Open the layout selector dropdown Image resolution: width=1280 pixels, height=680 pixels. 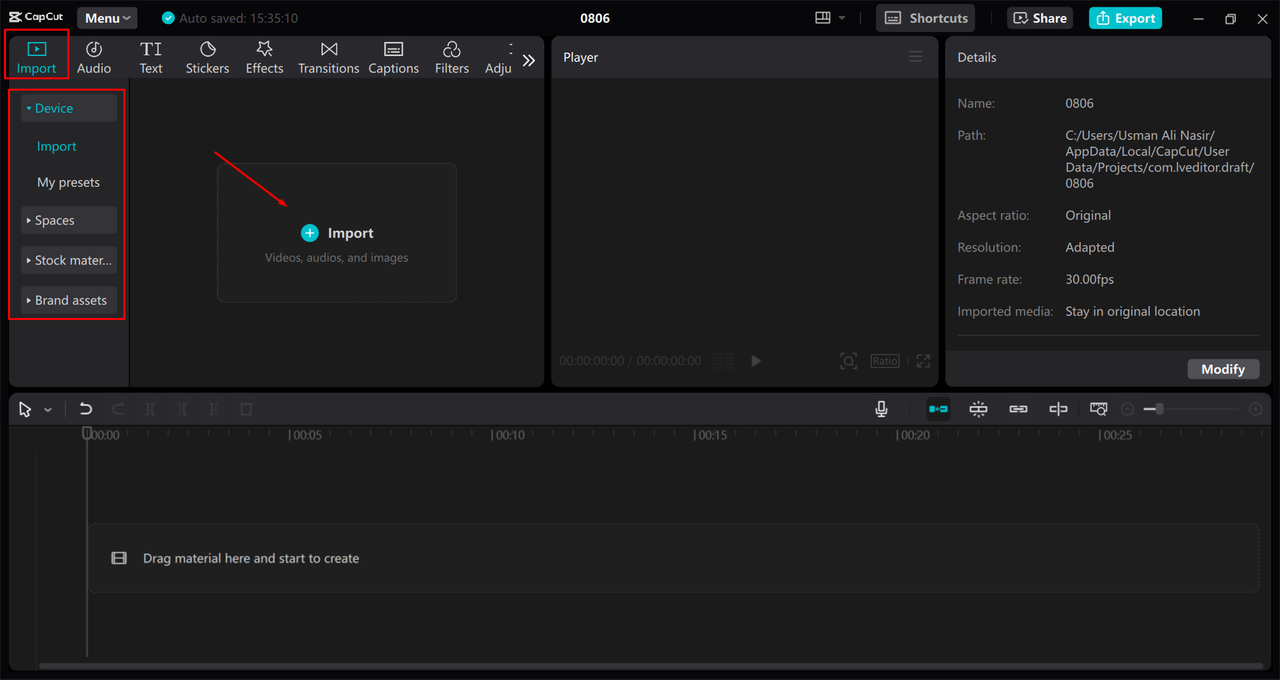[830, 18]
